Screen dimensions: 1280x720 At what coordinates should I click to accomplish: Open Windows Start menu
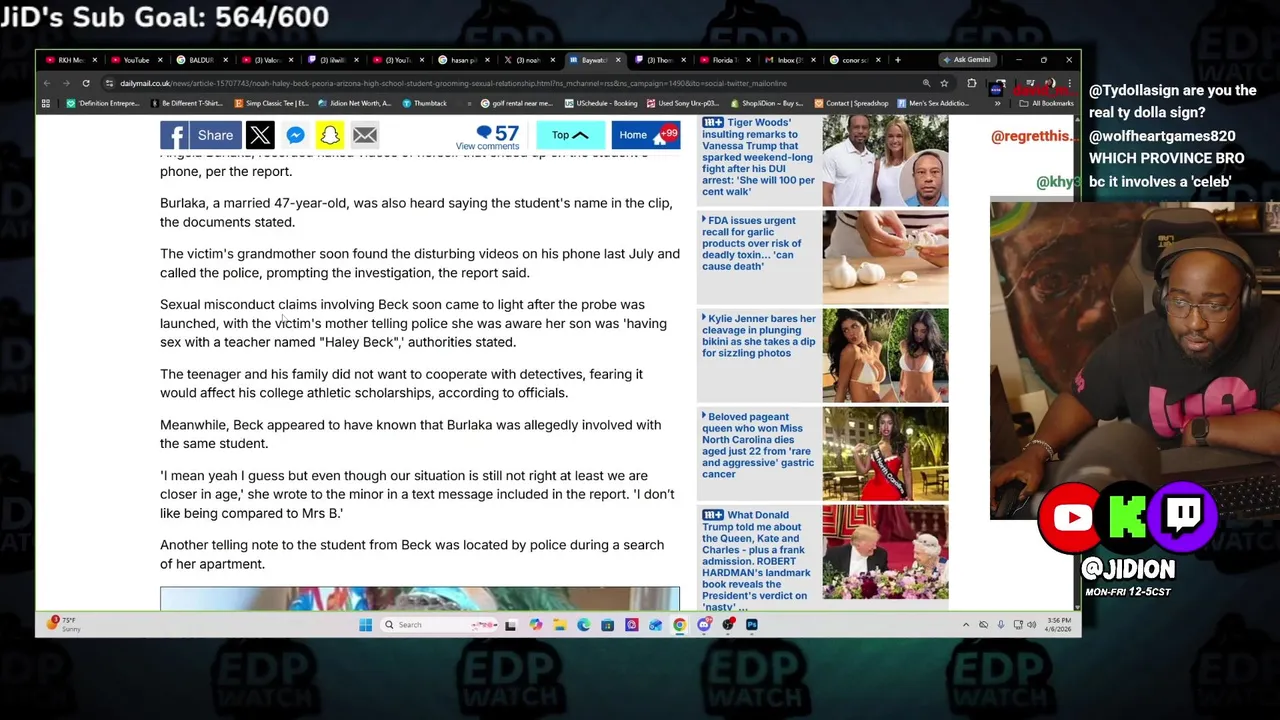pyautogui.click(x=366, y=625)
